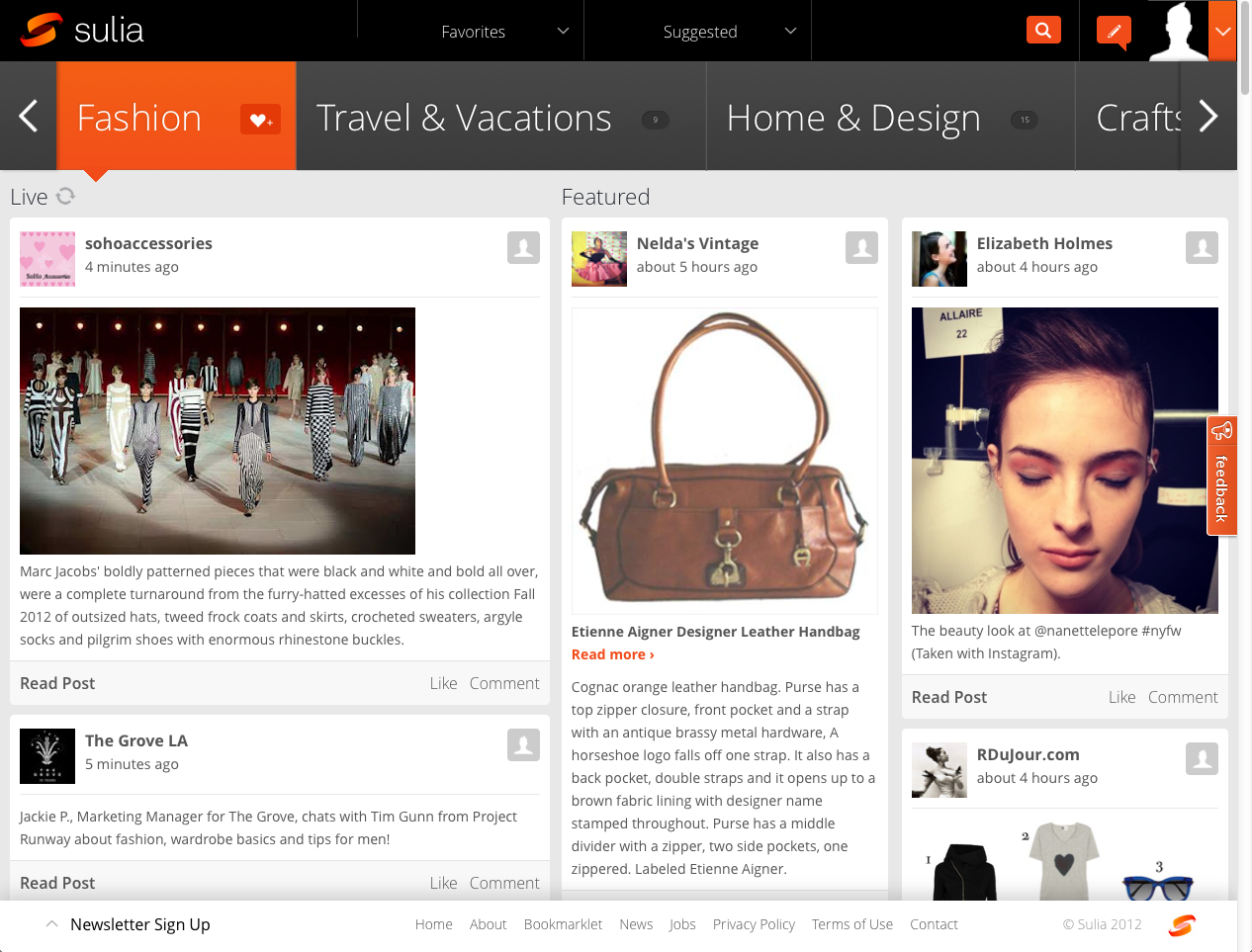Follow RDuJour.com with person icon
Image resolution: width=1252 pixels, height=952 pixels.
click(x=1202, y=759)
